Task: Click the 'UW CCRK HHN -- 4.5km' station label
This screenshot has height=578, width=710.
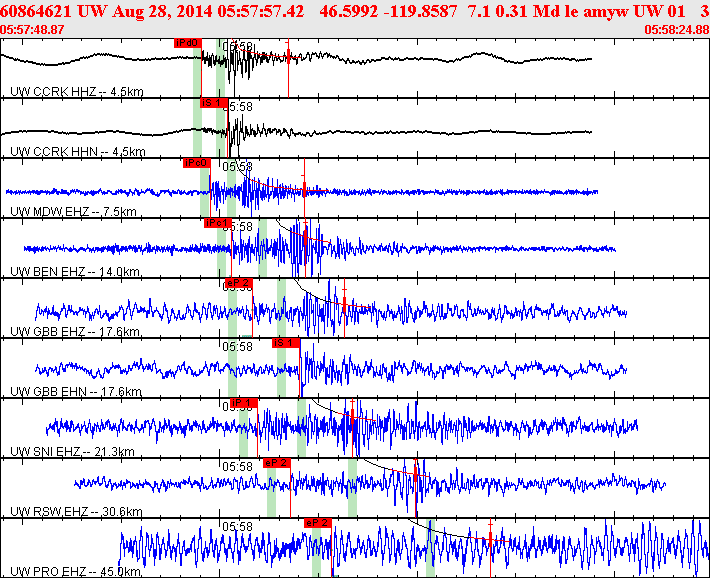Action: pyautogui.click(x=77, y=151)
